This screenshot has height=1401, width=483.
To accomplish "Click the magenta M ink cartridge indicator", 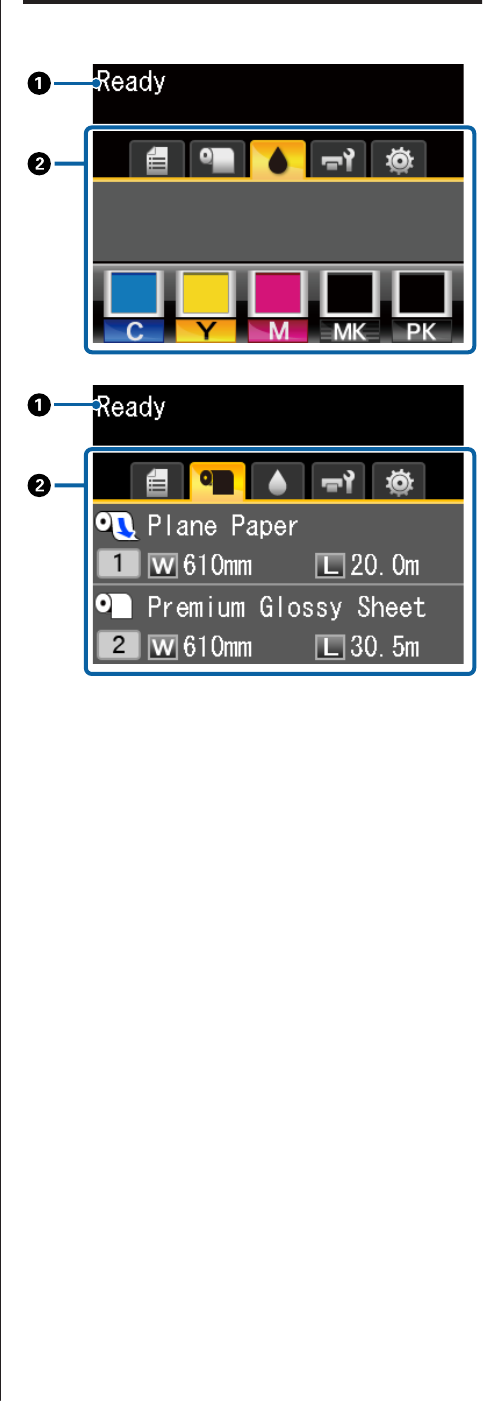I will [x=274, y=305].
